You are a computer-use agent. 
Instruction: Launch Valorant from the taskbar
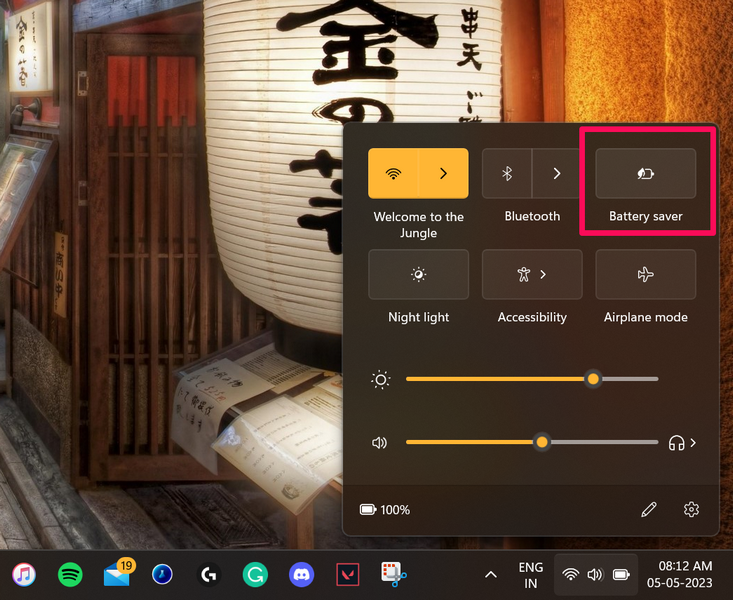coord(347,574)
